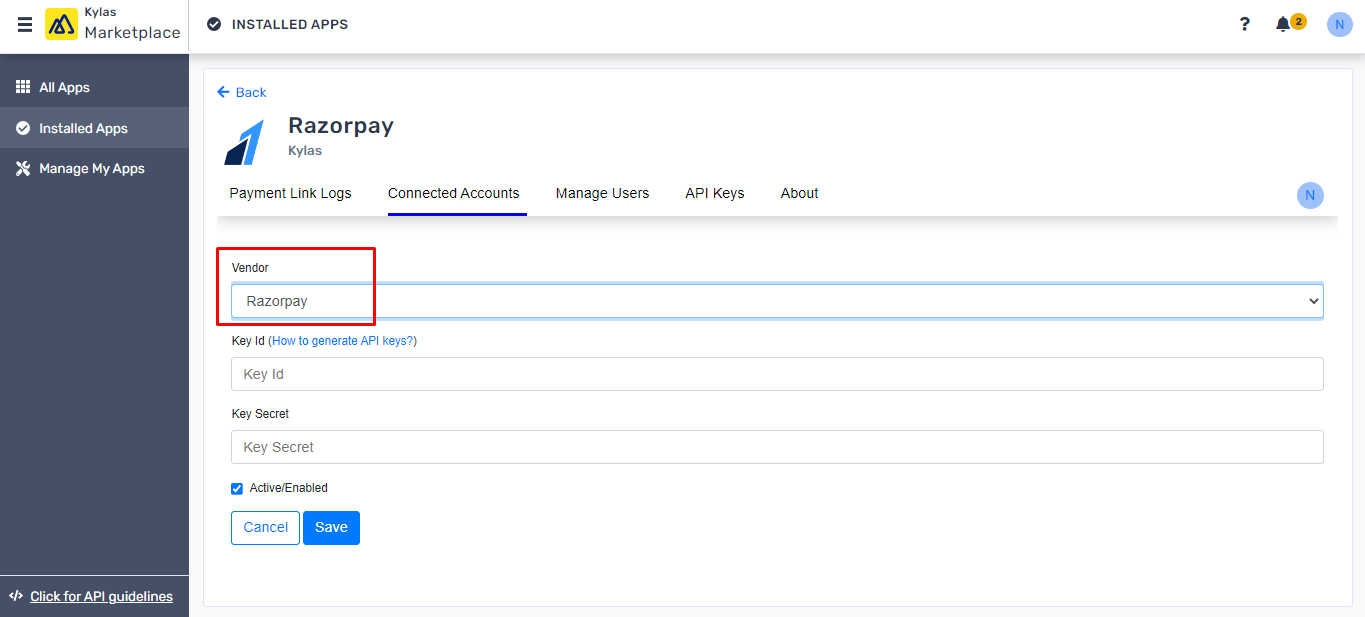Viewport: 1365px width, 617px height.
Task: Expand the Vendor dropdown showing Razorpay
Action: 777,301
